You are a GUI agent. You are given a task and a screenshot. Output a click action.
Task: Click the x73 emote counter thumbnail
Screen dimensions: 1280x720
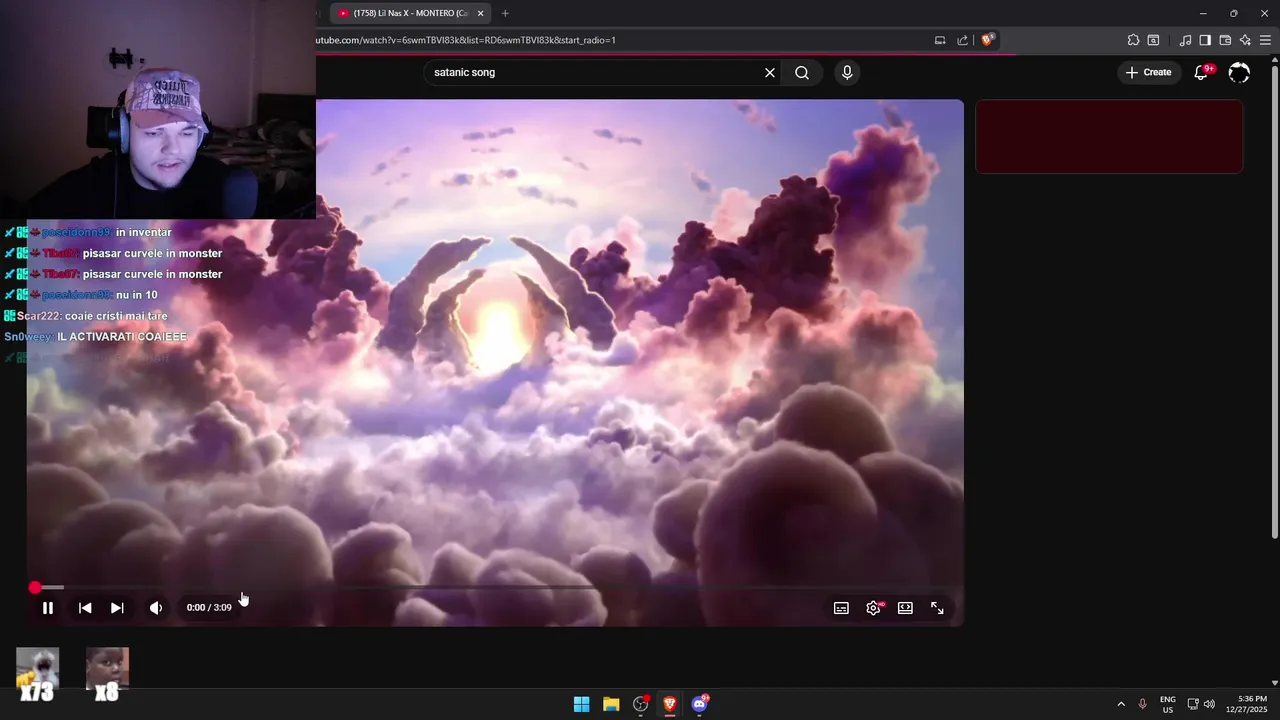37,674
